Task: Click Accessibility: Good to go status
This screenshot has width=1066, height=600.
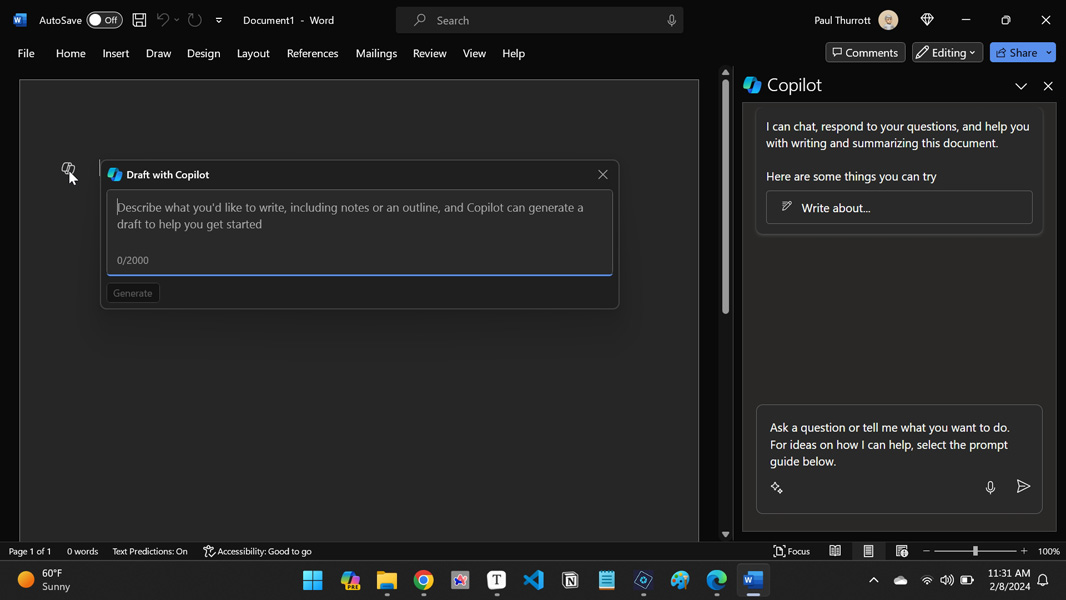Action: click(257, 551)
